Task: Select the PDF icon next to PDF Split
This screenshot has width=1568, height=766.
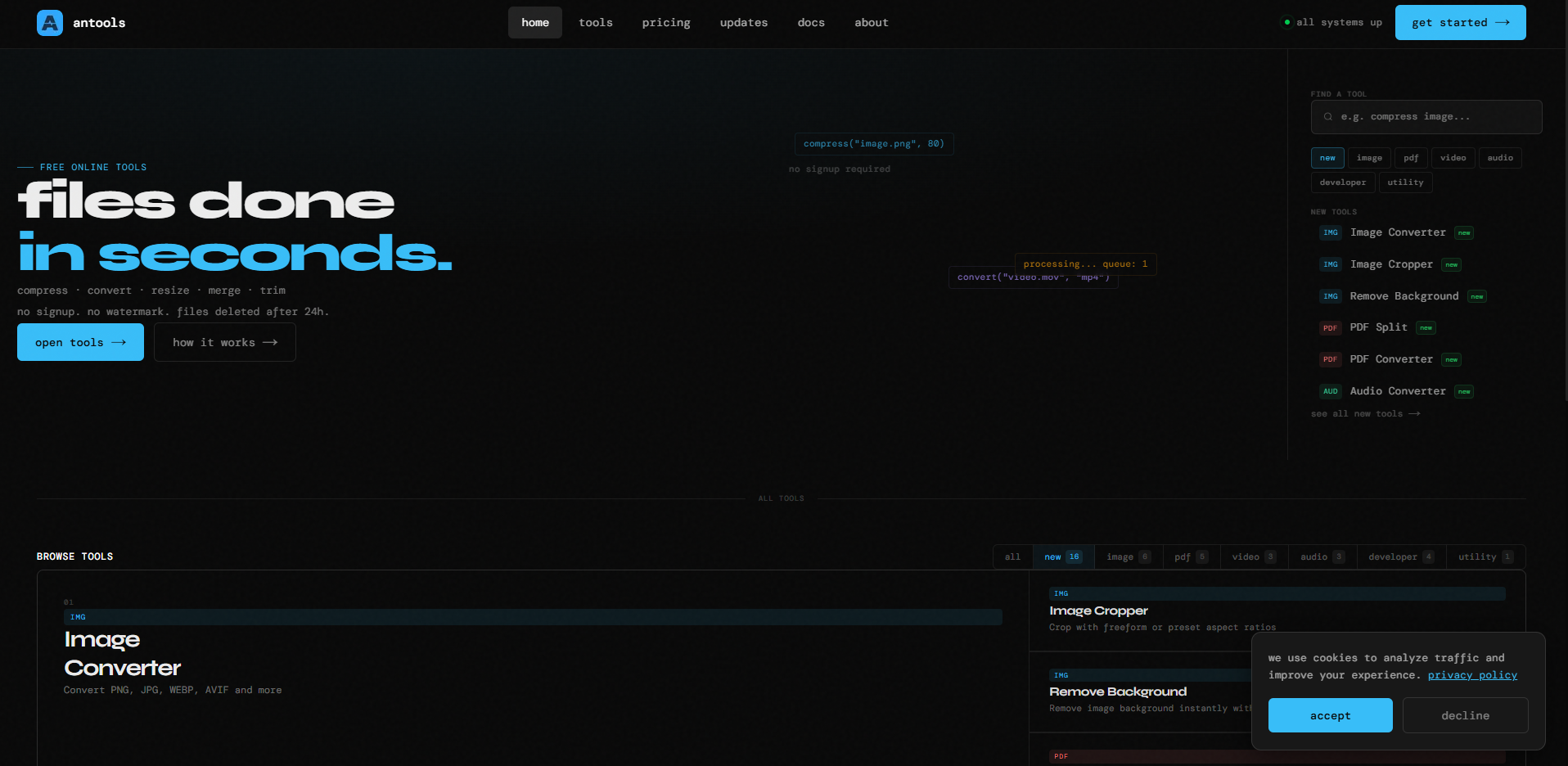Action: pos(1330,327)
